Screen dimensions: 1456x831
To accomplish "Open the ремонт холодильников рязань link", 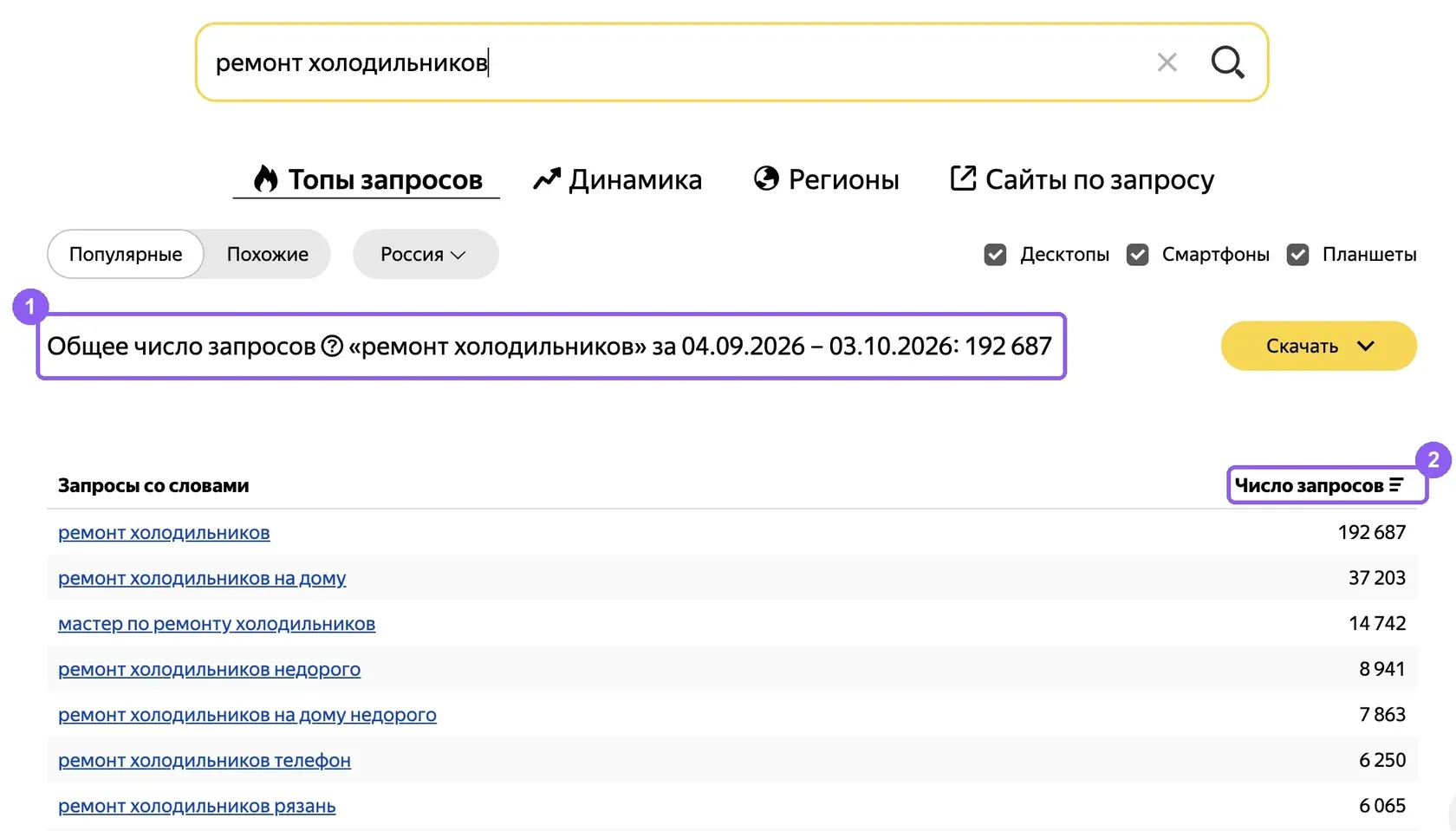I will pos(197,806).
